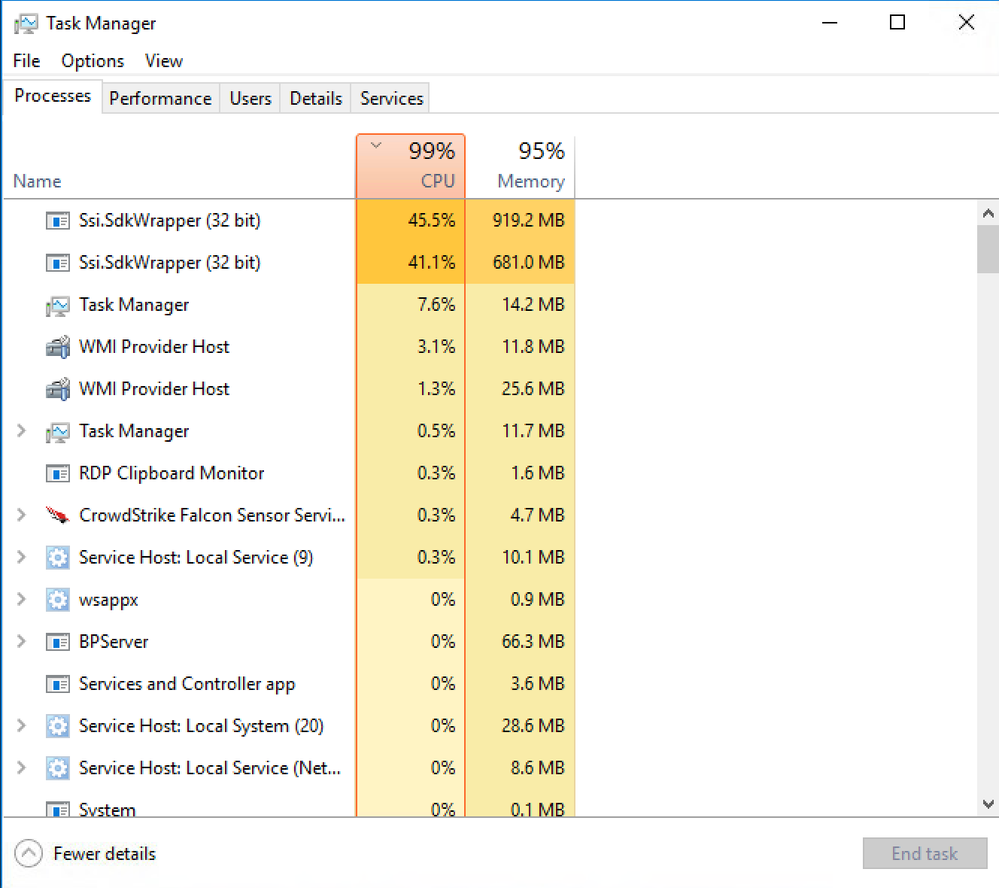Expand the wsappx process group
This screenshot has height=888, width=999.
(x=21, y=600)
